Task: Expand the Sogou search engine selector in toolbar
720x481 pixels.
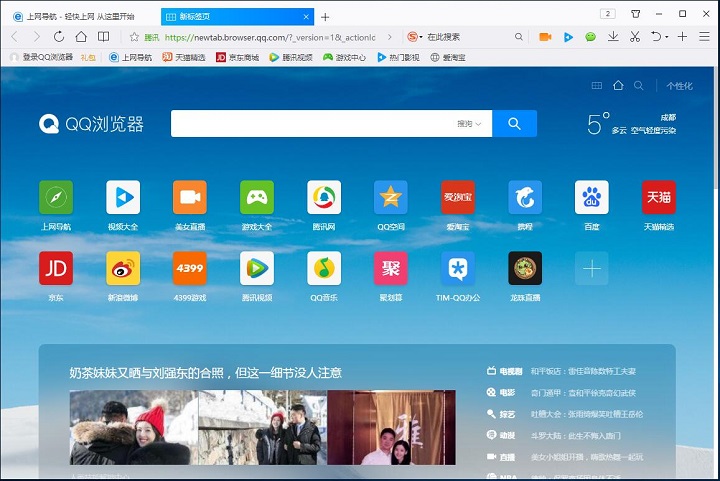Action: coord(415,37)
